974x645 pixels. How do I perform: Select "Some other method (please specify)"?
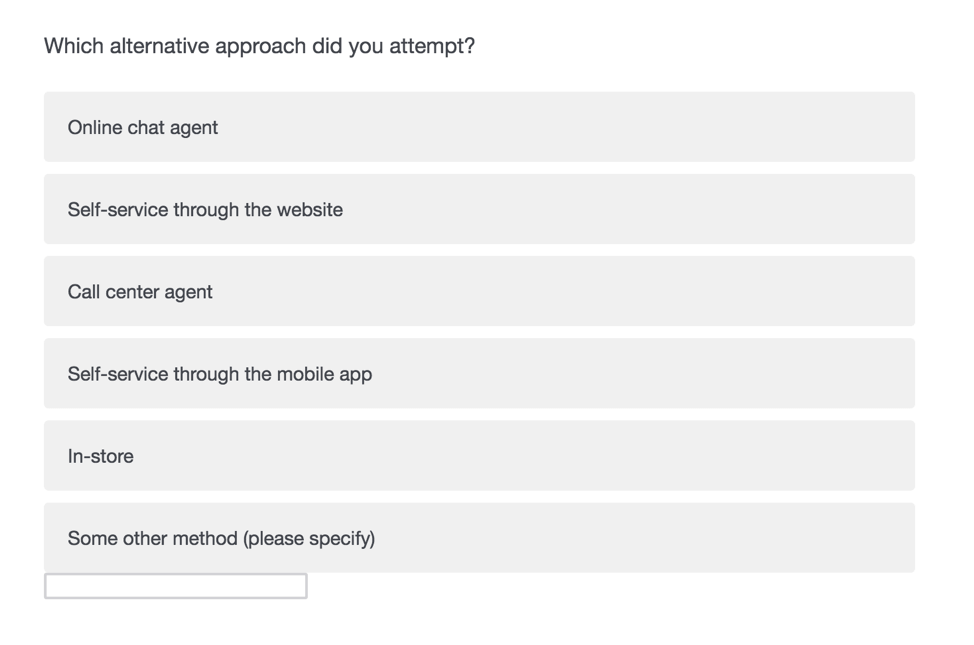coord(478,538)
